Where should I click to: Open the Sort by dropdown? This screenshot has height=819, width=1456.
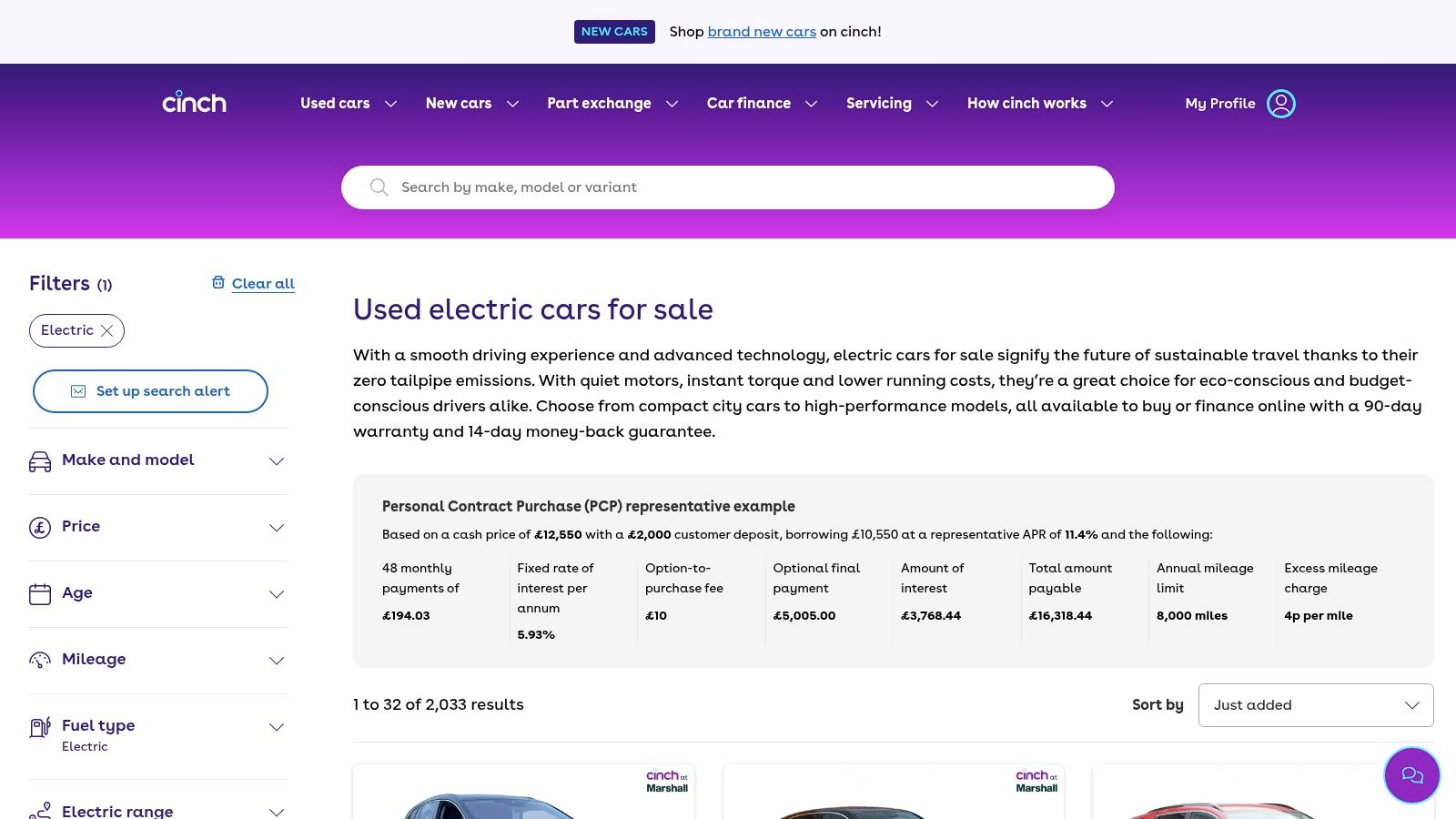point(1315,705)
